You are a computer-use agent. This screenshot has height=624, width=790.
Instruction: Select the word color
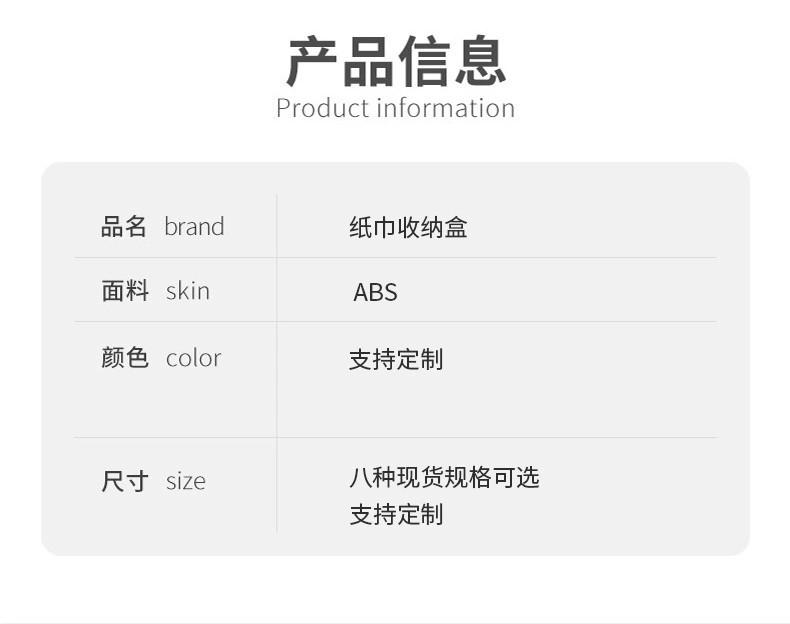tap(193, 358)
